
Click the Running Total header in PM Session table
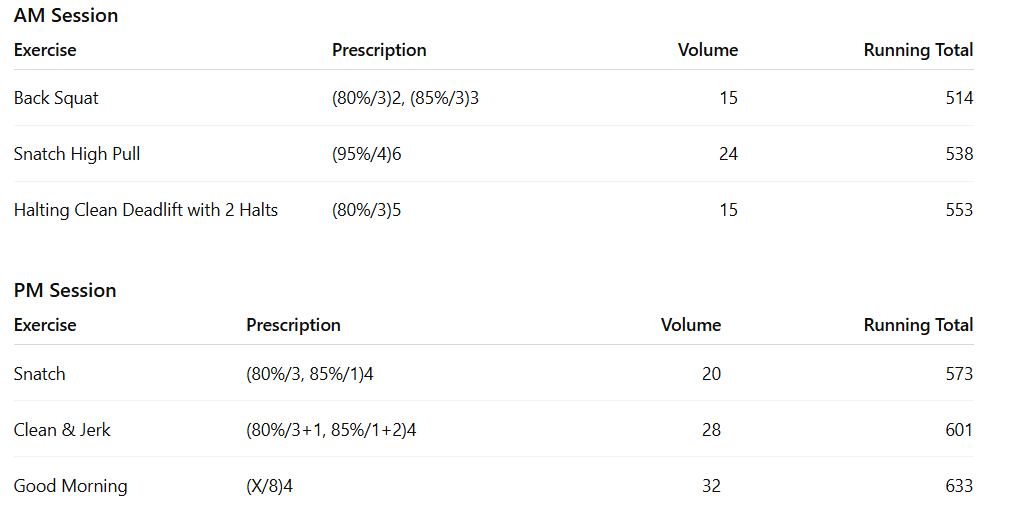(918, 325)
